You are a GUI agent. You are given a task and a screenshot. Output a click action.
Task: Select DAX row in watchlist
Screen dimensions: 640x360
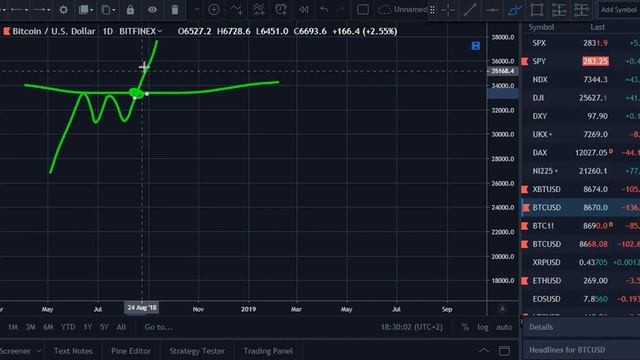[x=581, y=153]
